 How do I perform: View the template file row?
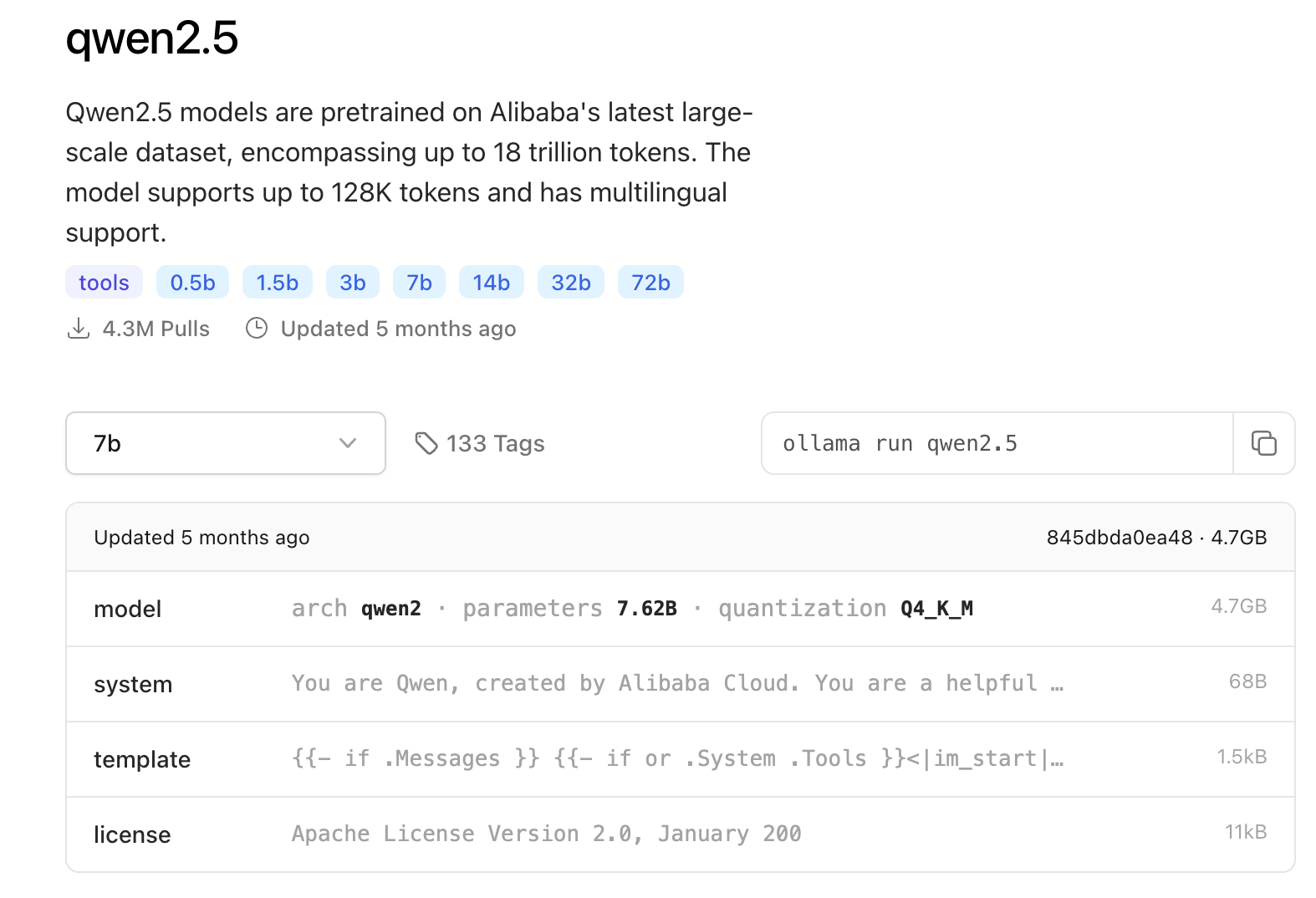coord(679,759)
